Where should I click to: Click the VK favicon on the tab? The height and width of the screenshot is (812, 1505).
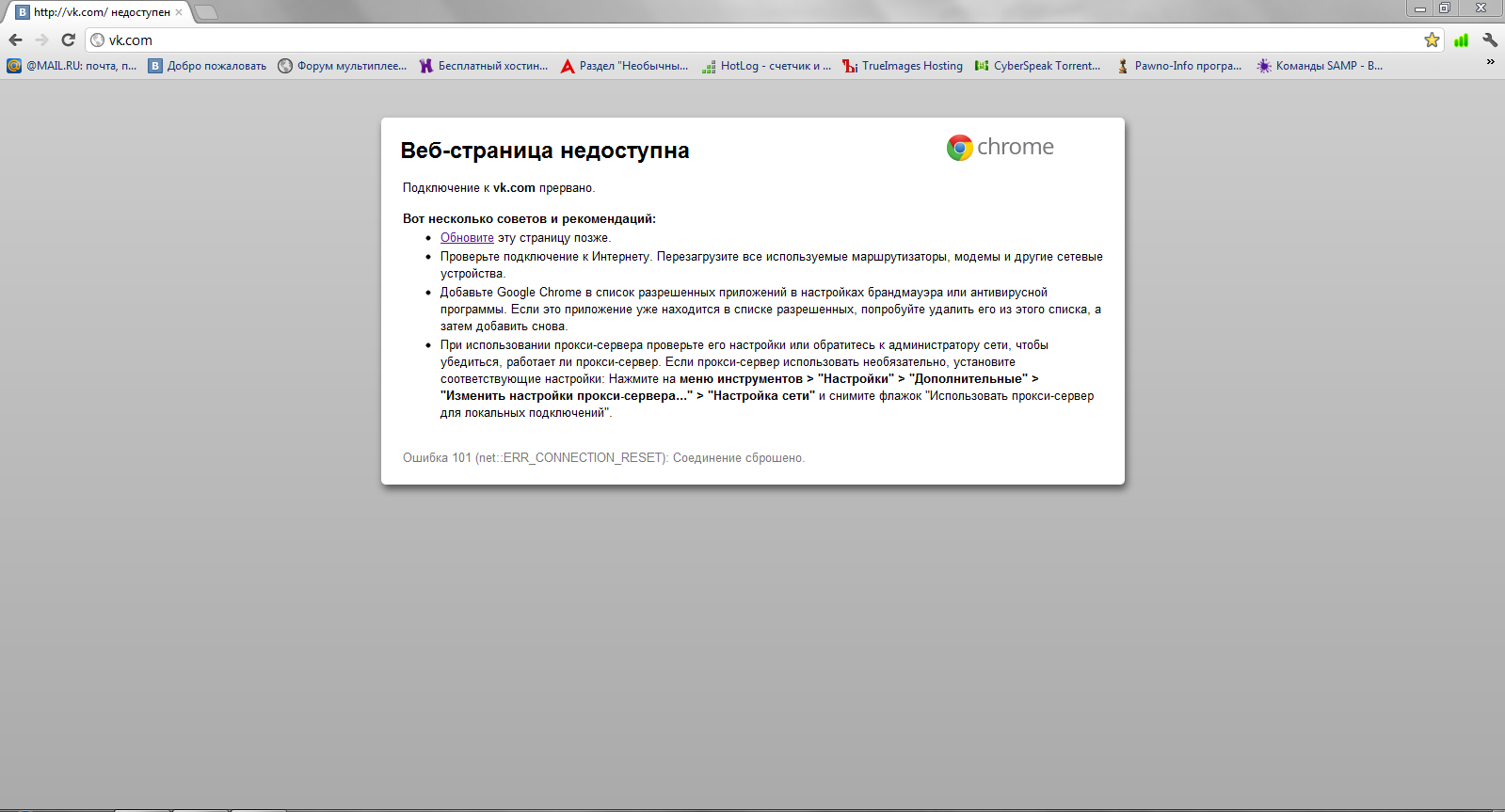[x=23, y=12]
